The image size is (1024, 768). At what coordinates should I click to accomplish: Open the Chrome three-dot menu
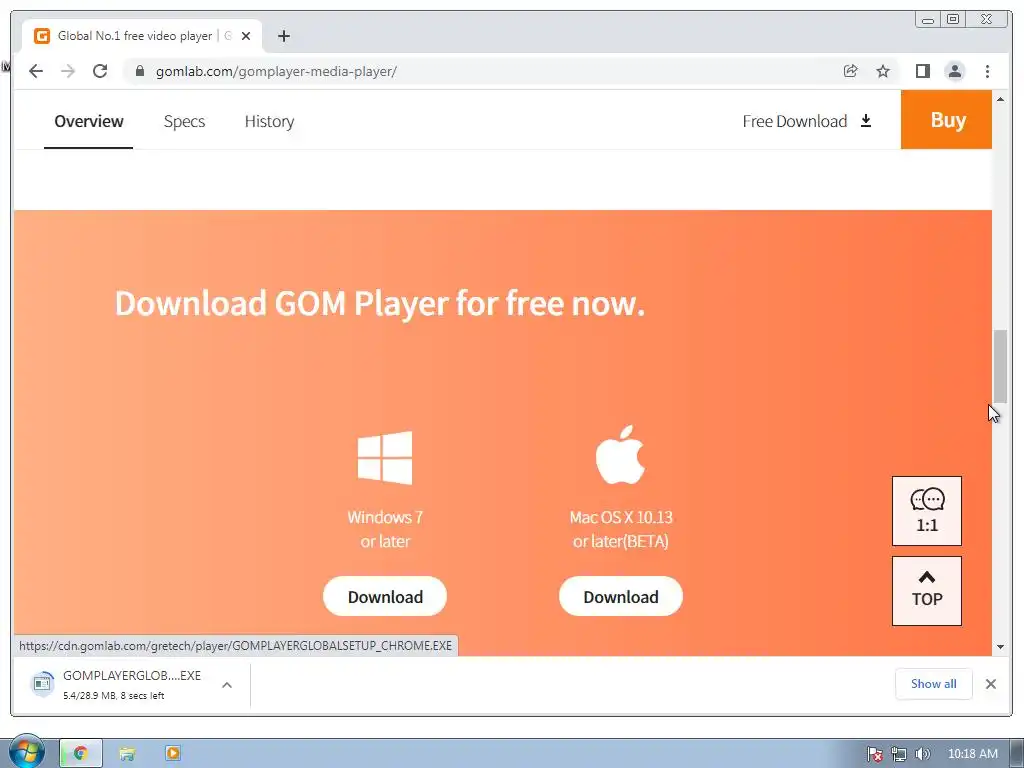point(987,71)
